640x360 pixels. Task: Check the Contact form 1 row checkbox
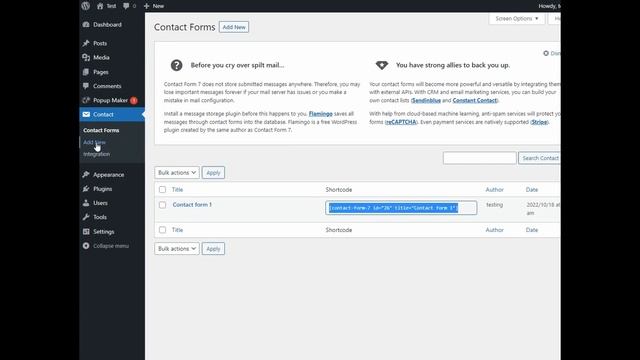tap(162, 205)
